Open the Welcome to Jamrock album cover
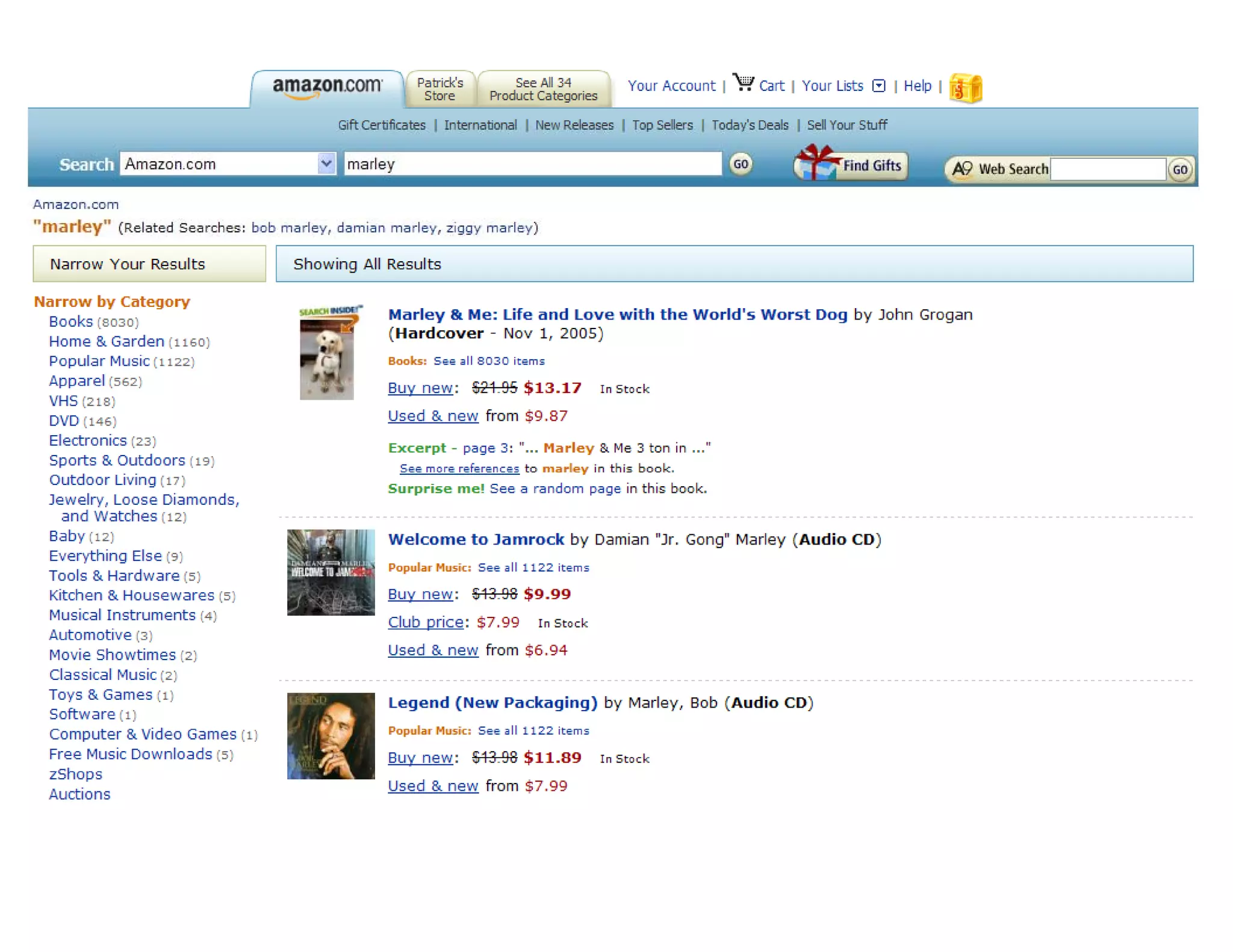This screenshot has height=952, width=1233. 331,572
